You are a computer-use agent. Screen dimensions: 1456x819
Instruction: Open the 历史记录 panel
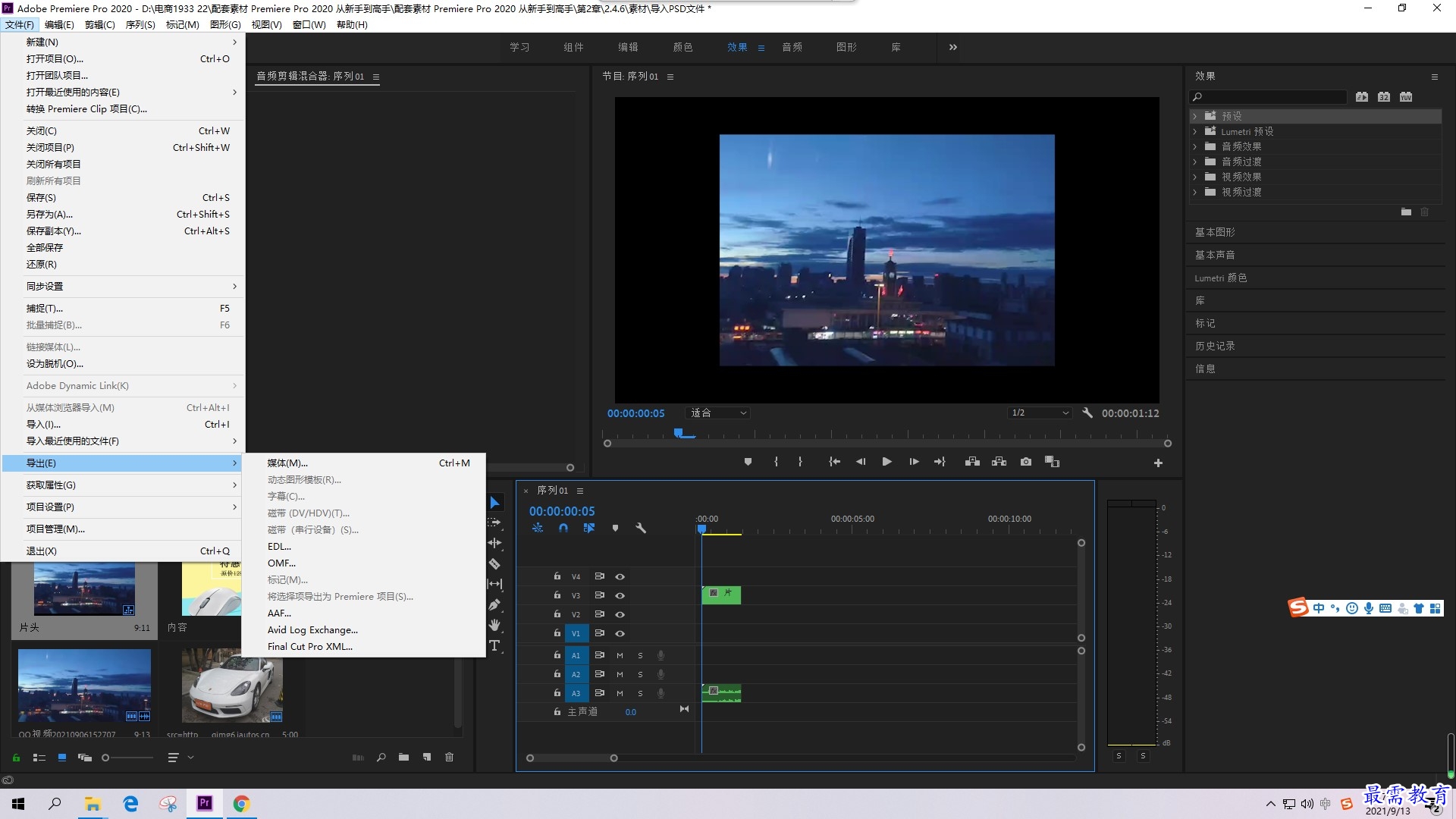point(1215,346)
